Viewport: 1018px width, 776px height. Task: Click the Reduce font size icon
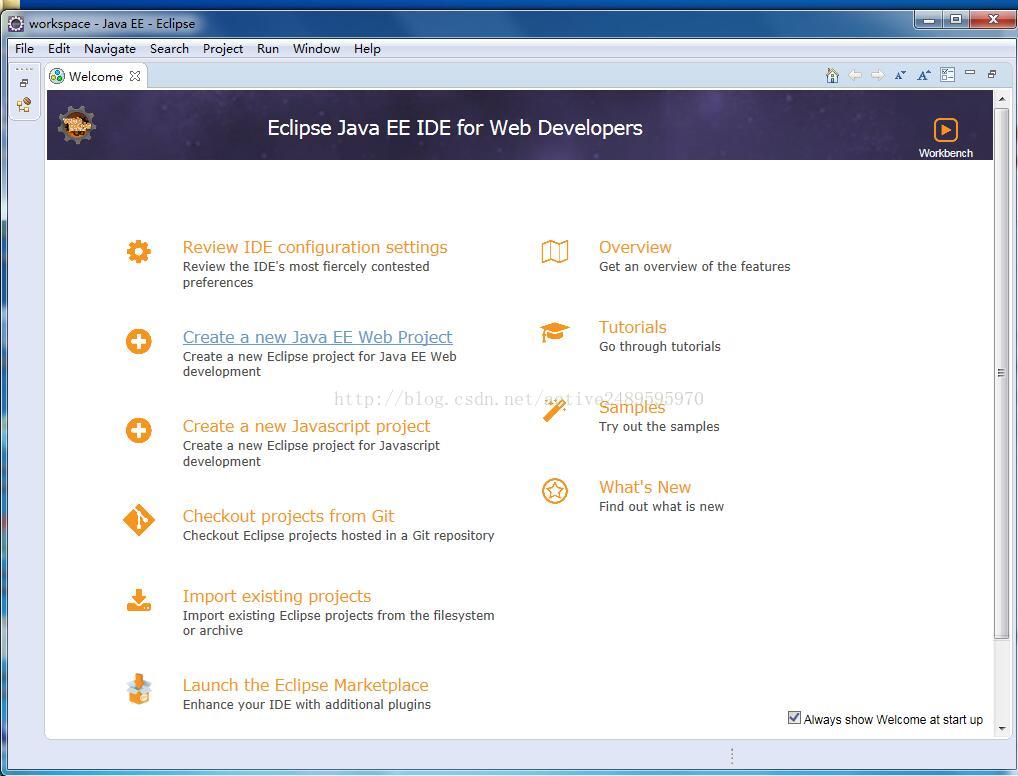(x=900, y=75)
